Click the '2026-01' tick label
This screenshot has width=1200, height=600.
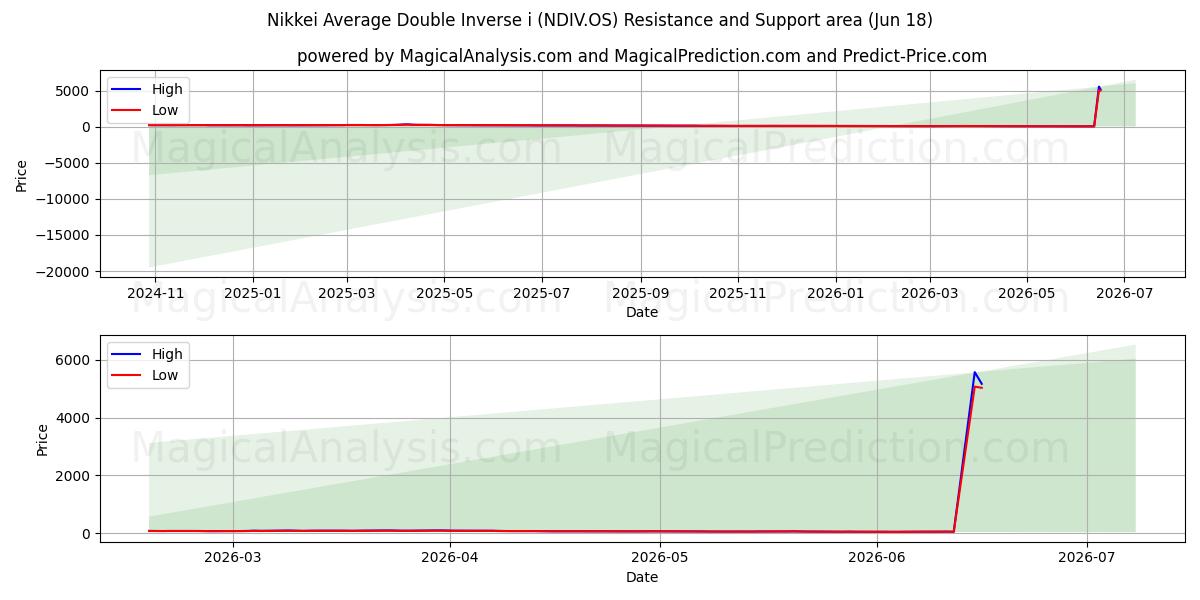(835, 295)
